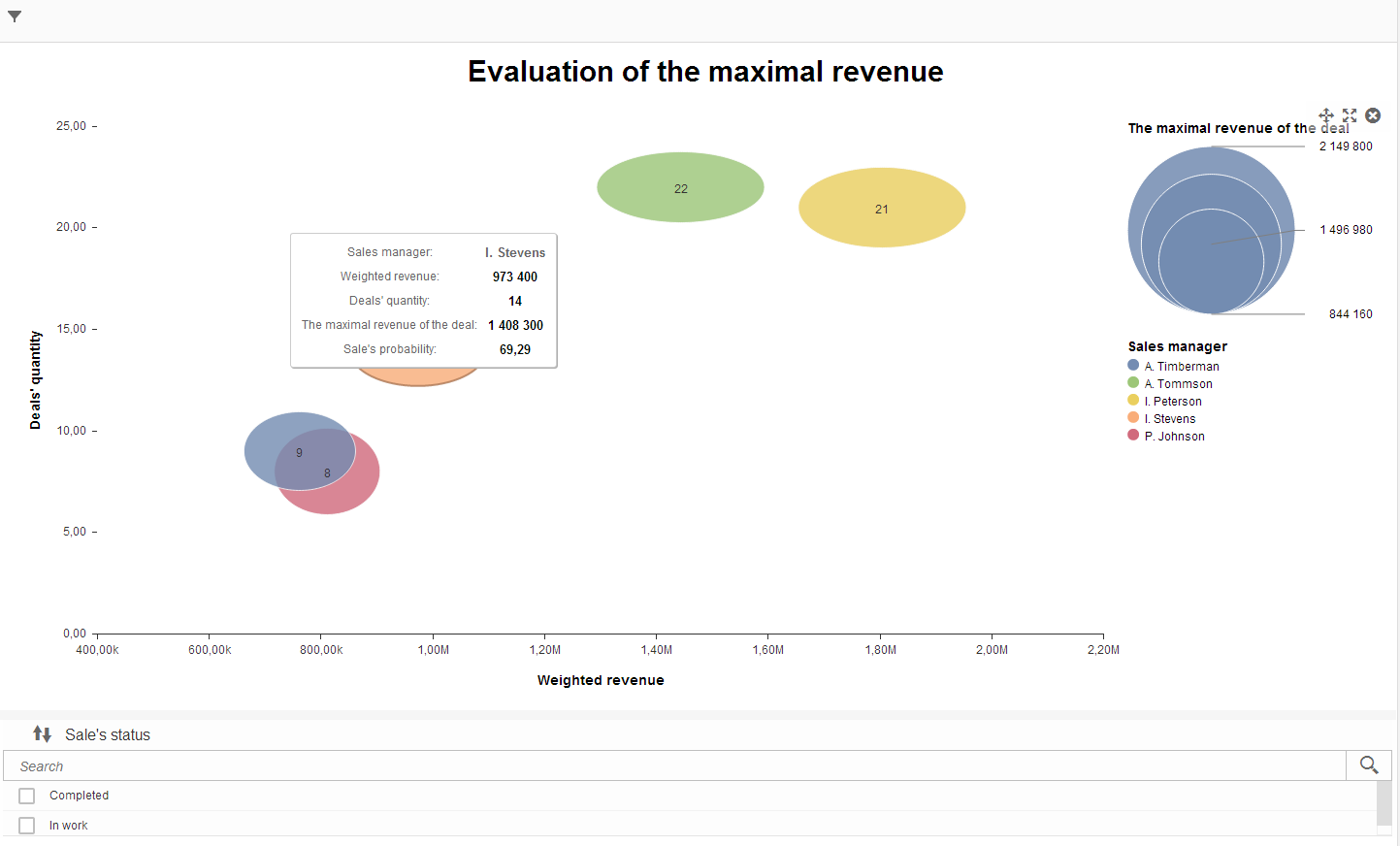The image size is (1400, 846).
Task: Click the move legend cross-arrows icon
Action: [1326, 115]
